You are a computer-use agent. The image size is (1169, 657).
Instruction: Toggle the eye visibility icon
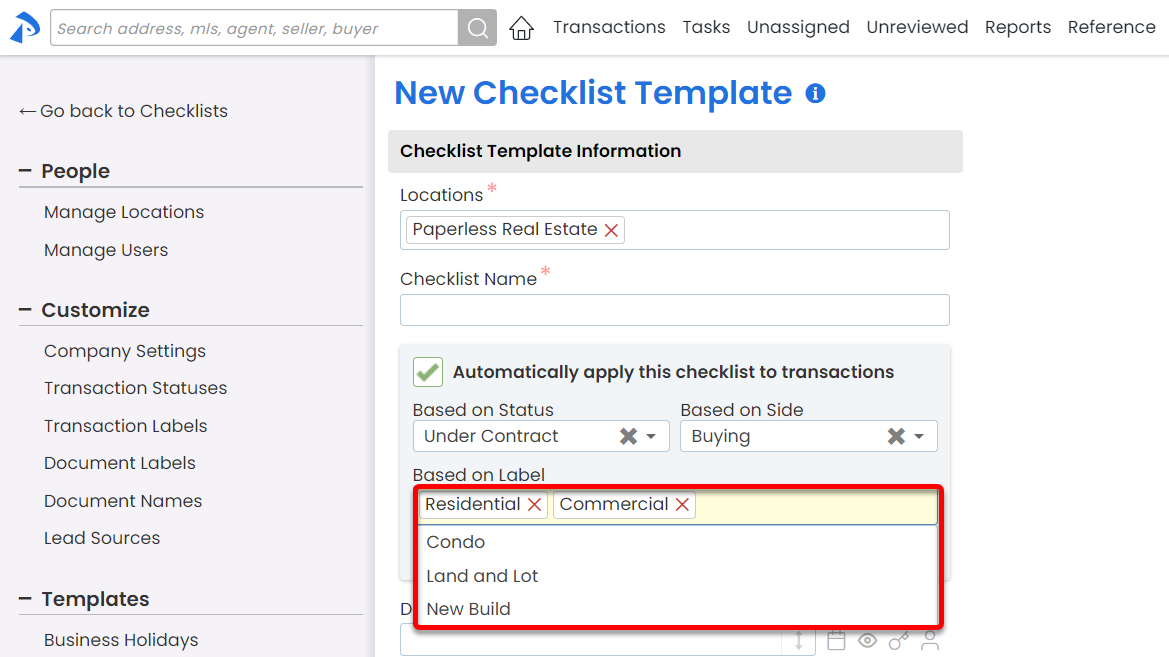coord(867,640)
